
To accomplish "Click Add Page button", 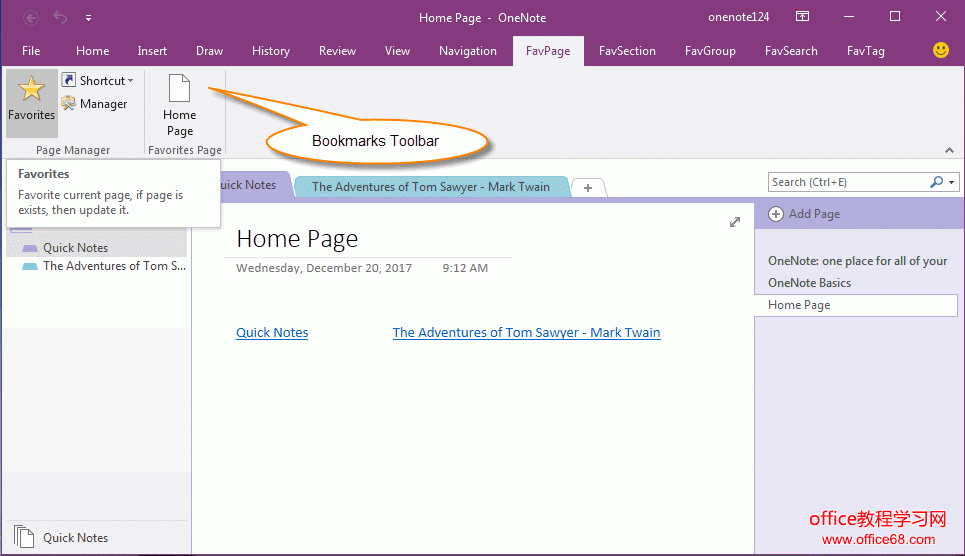I will pos(804,214).
